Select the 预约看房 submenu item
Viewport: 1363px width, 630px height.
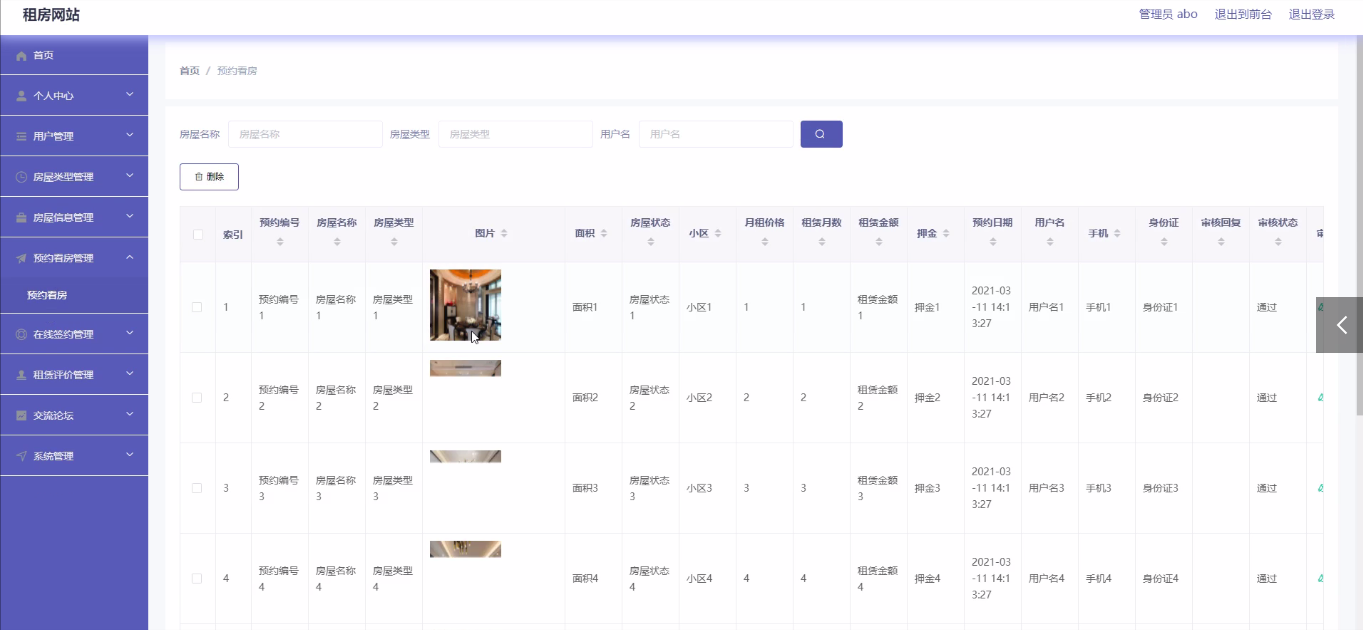(47, 296)
